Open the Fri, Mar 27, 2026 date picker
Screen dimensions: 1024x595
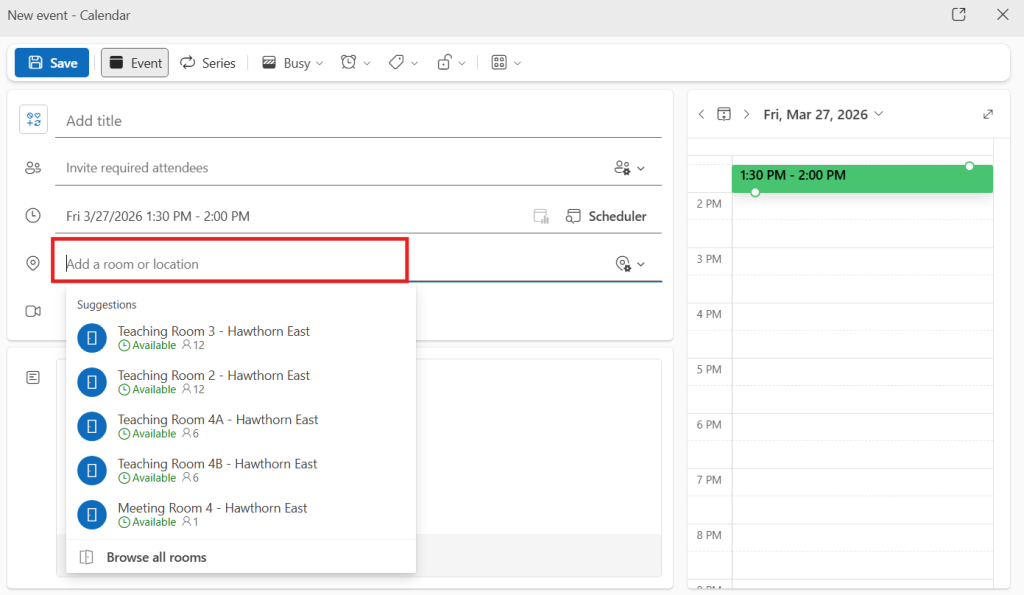823,114
